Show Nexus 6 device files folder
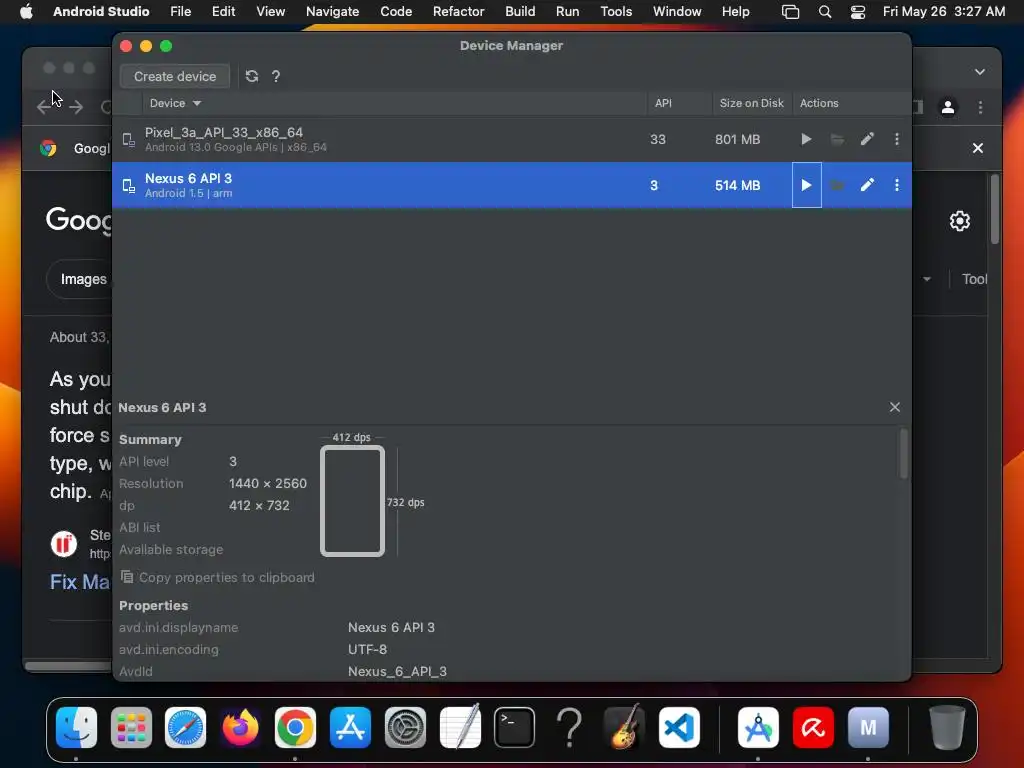The height and width of the screenshot is (768, 1024). 837,185
